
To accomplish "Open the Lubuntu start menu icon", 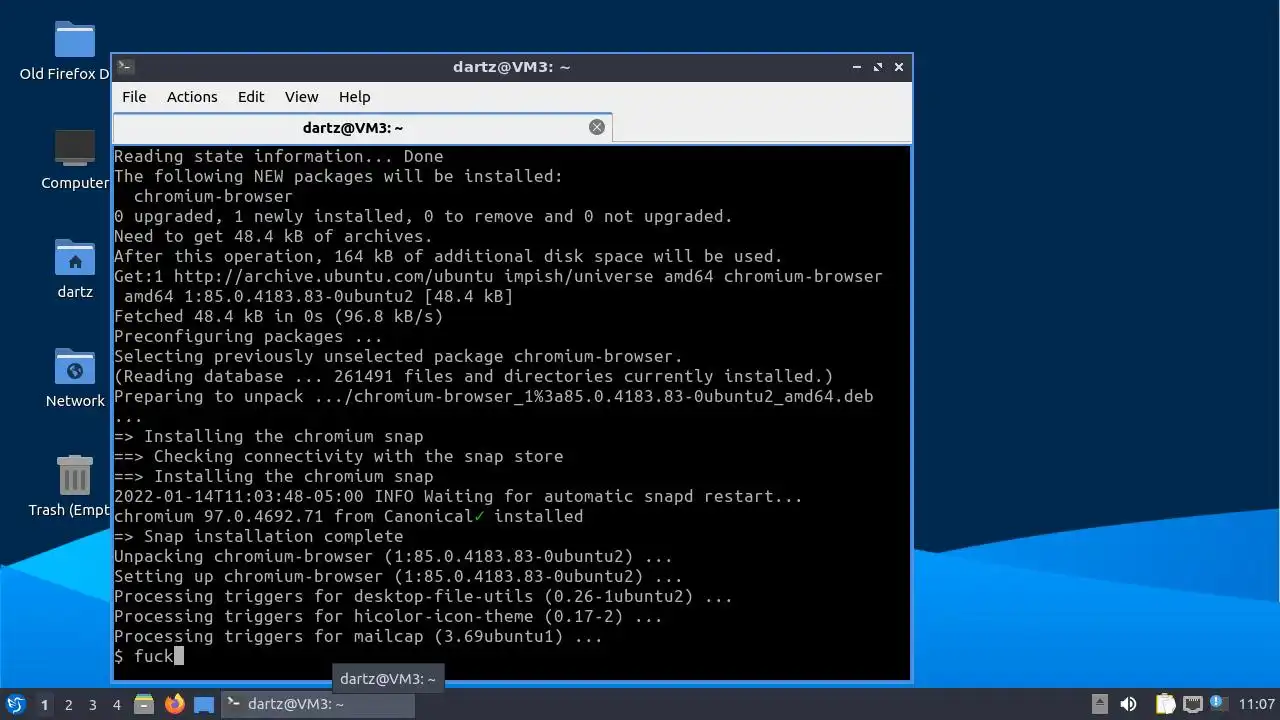I will (x=15, y=704).
